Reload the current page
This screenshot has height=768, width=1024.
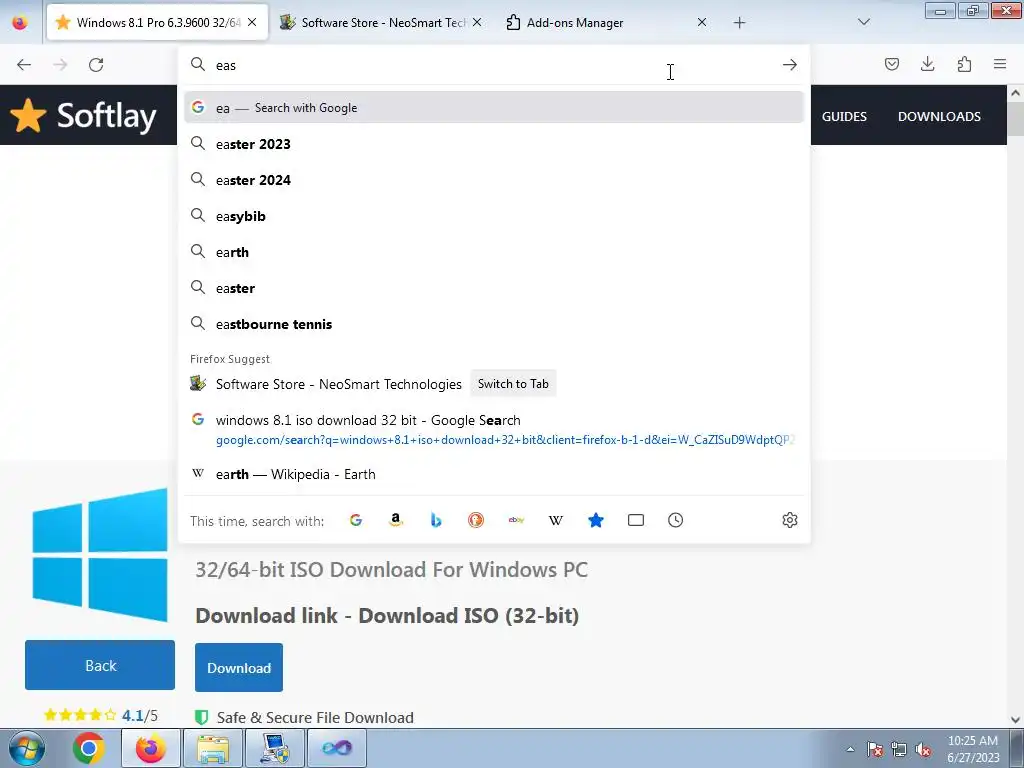point(96,65)
